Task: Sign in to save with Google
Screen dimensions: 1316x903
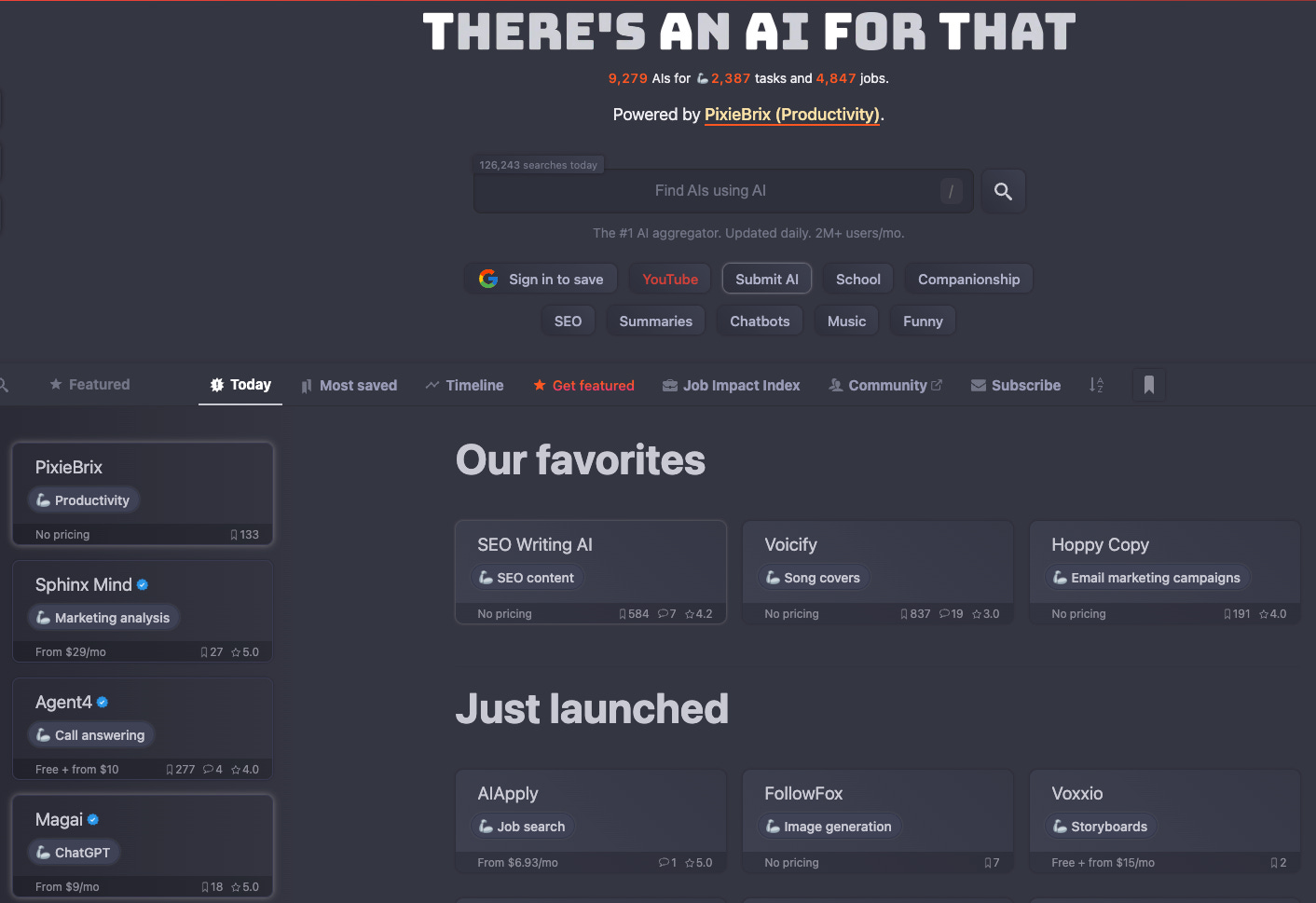Action: pos(541,280)
